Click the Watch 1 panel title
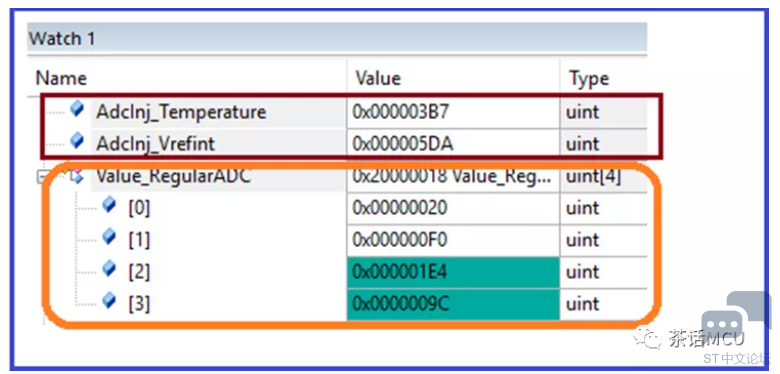 click(62, 38)
